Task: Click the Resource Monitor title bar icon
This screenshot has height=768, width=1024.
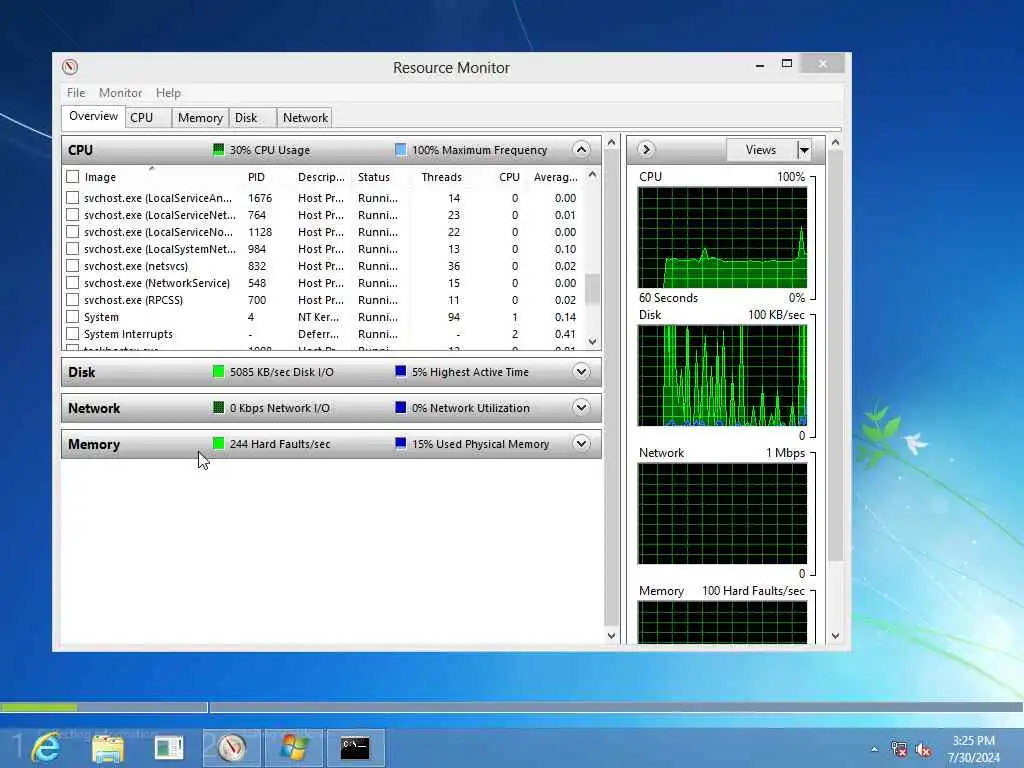Action: tap(70, 67)
